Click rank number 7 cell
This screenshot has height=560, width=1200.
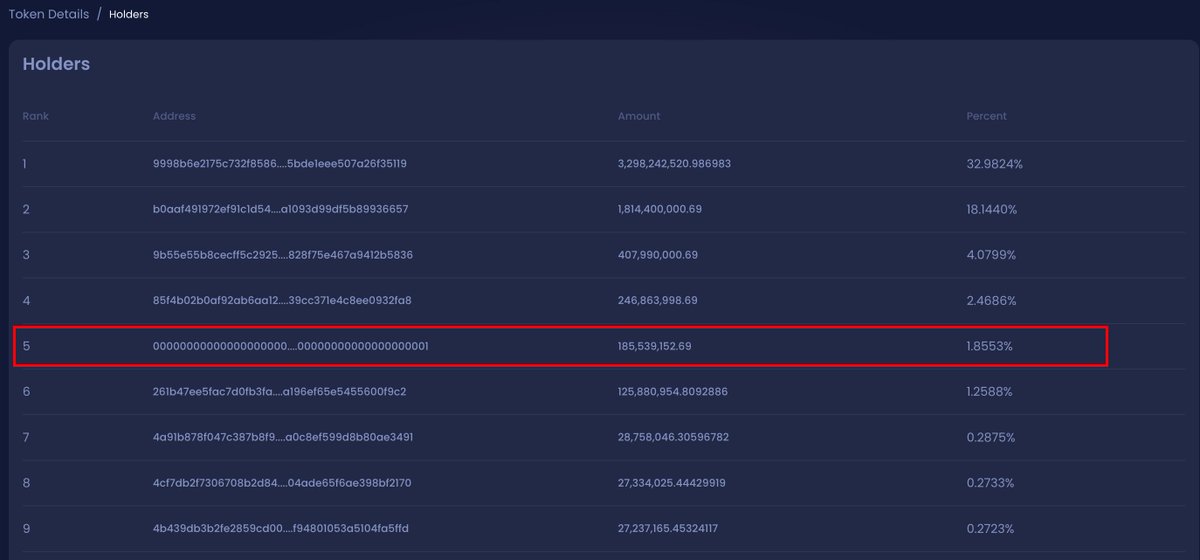(26, 437)
